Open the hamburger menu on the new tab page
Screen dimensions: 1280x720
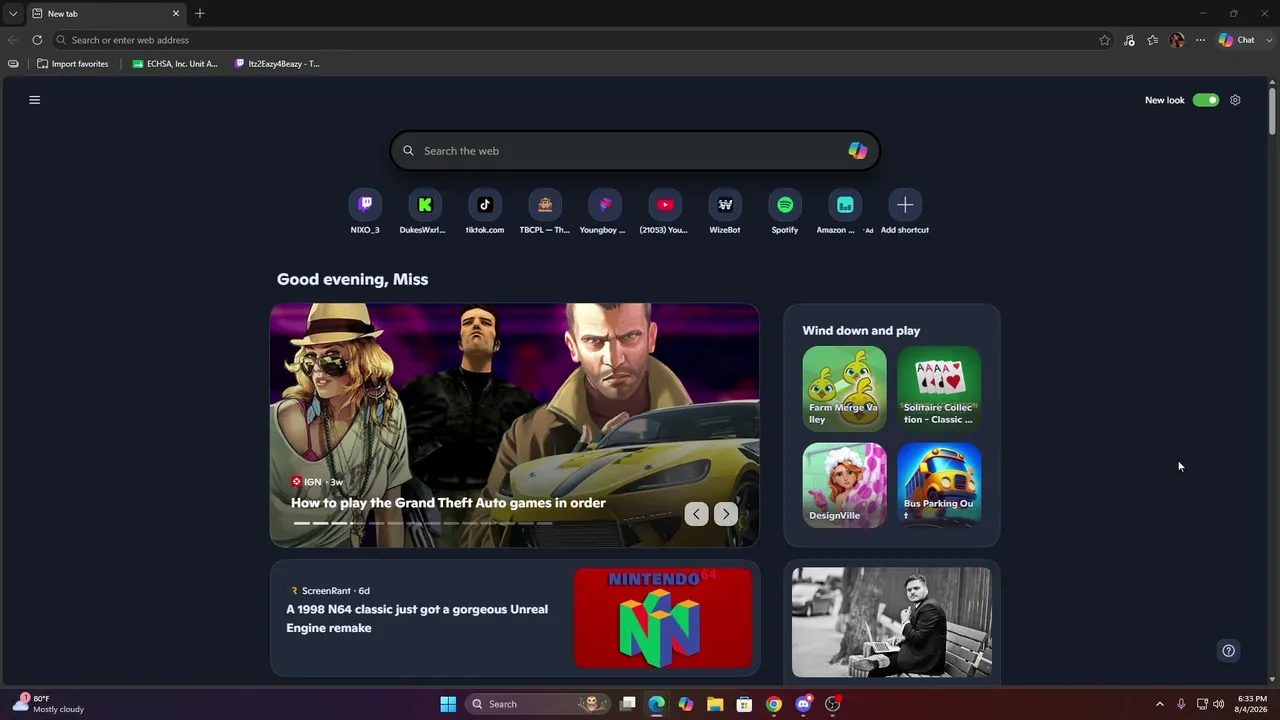tap(34, 100)
